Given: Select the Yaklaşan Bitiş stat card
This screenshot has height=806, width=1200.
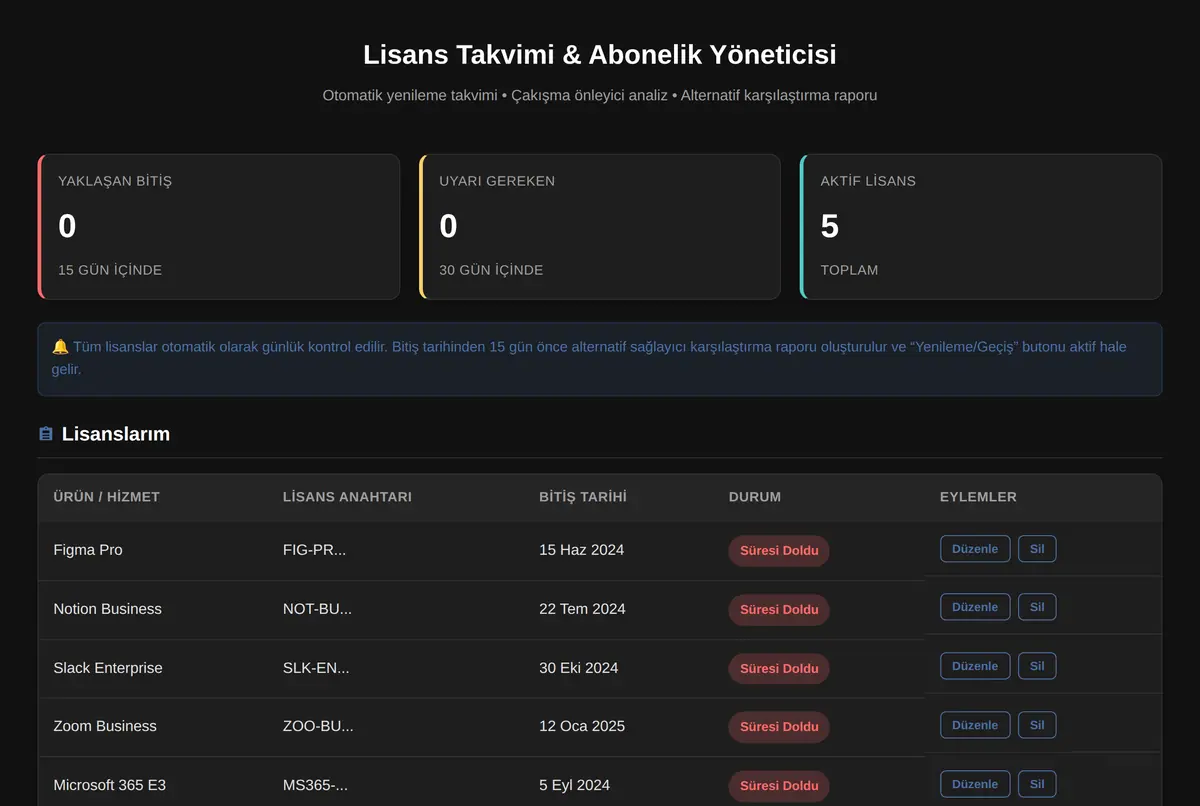Looking at the screenshot, I should (x=219, y=227).
